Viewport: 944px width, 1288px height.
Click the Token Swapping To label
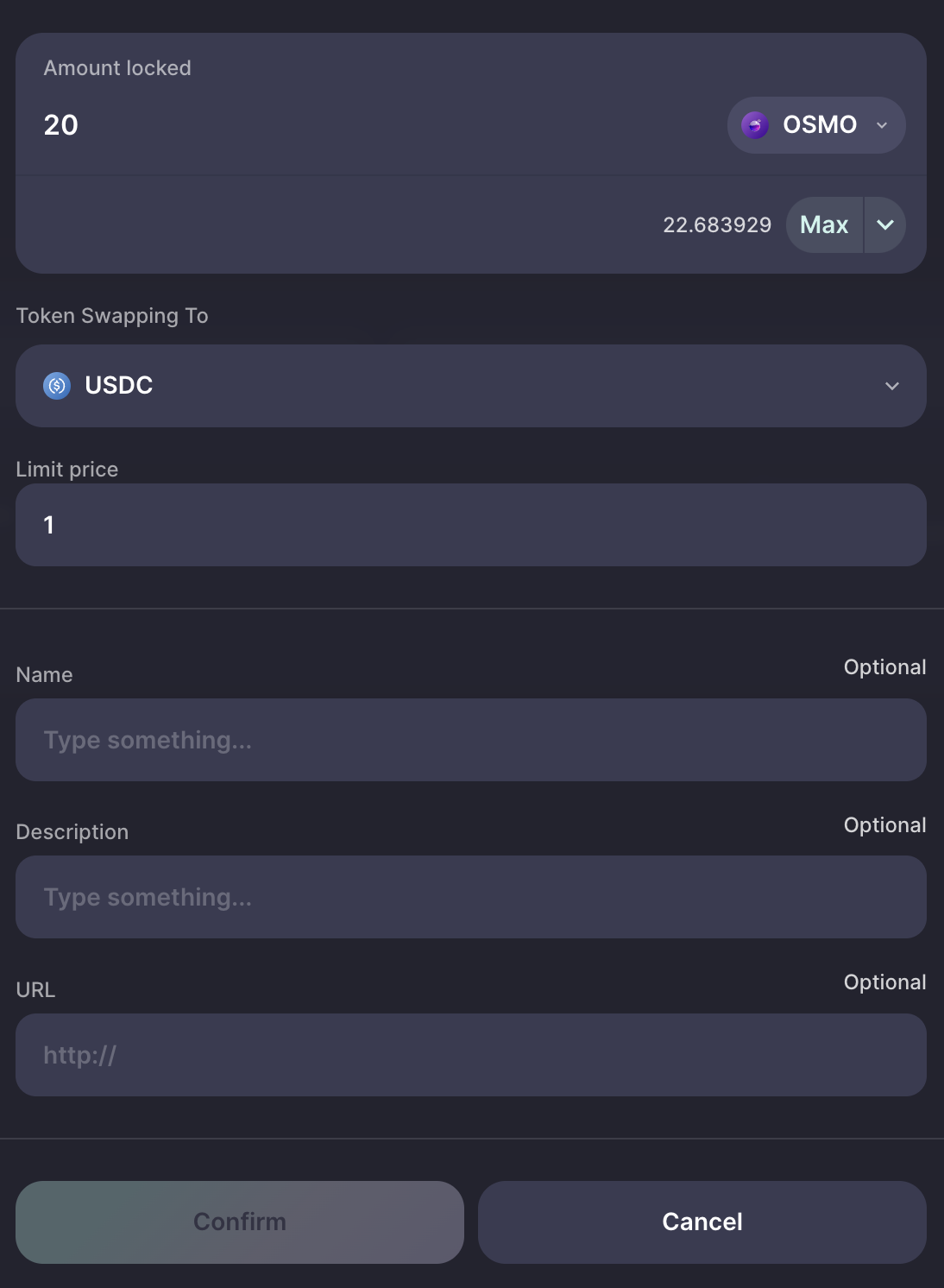[112, 316]
